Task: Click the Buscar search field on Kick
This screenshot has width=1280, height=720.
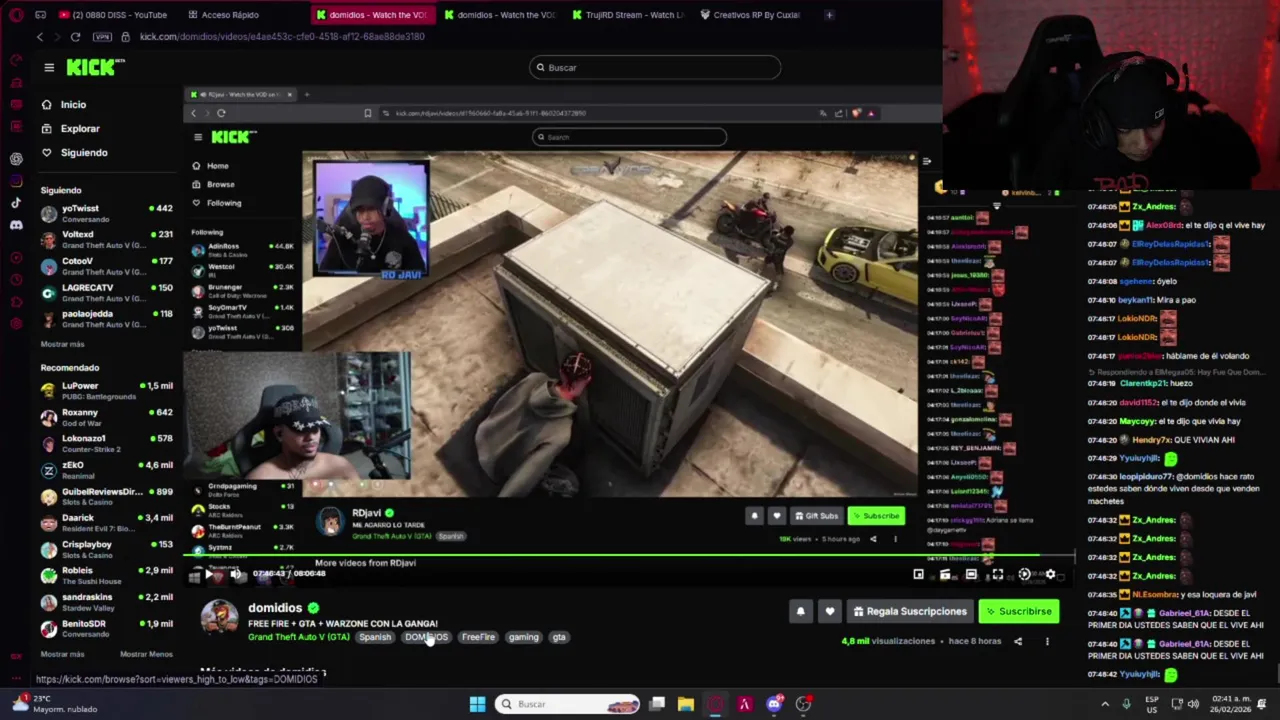Action: (655, 67)
